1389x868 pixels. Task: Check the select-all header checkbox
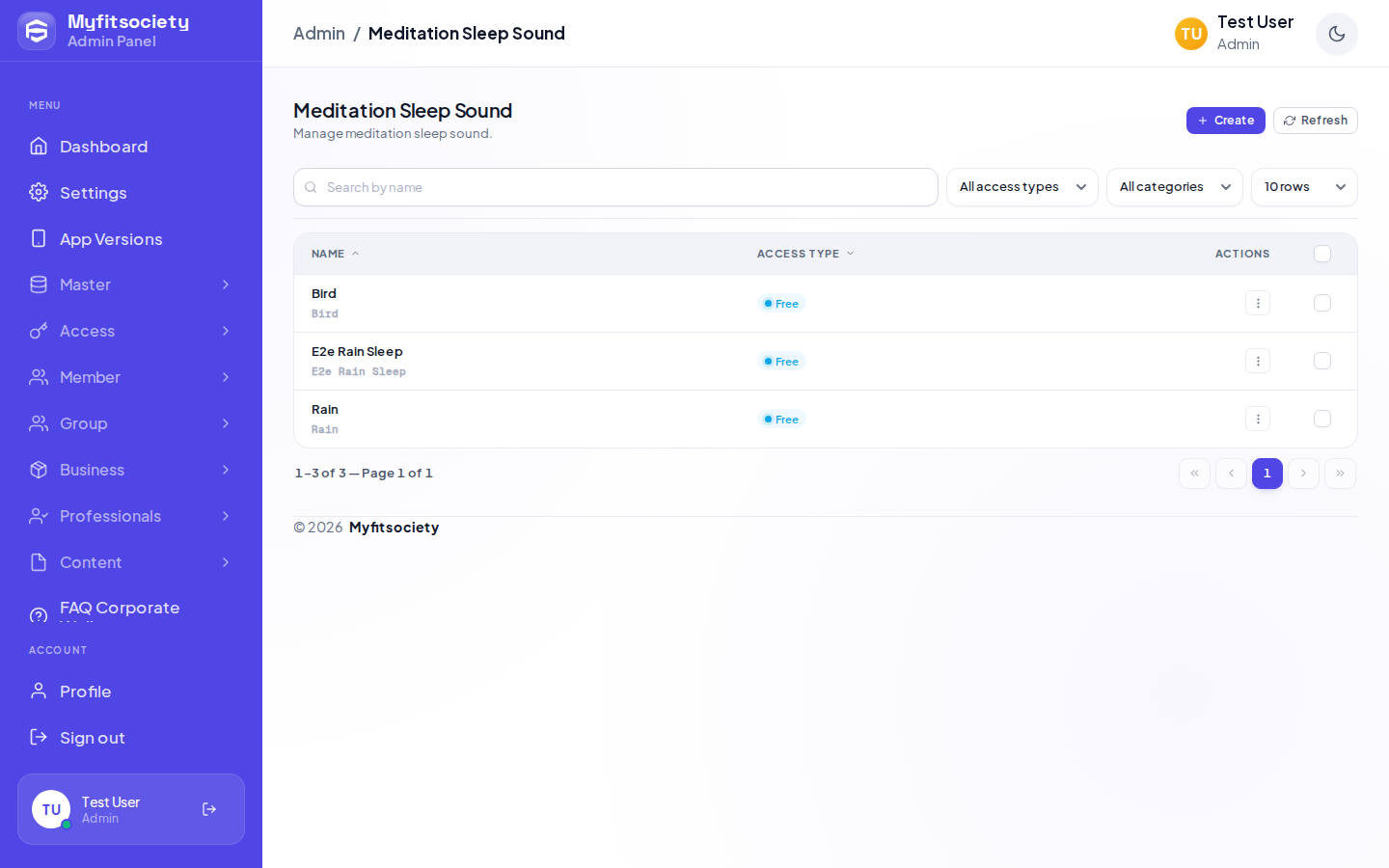coord(1322,254)
